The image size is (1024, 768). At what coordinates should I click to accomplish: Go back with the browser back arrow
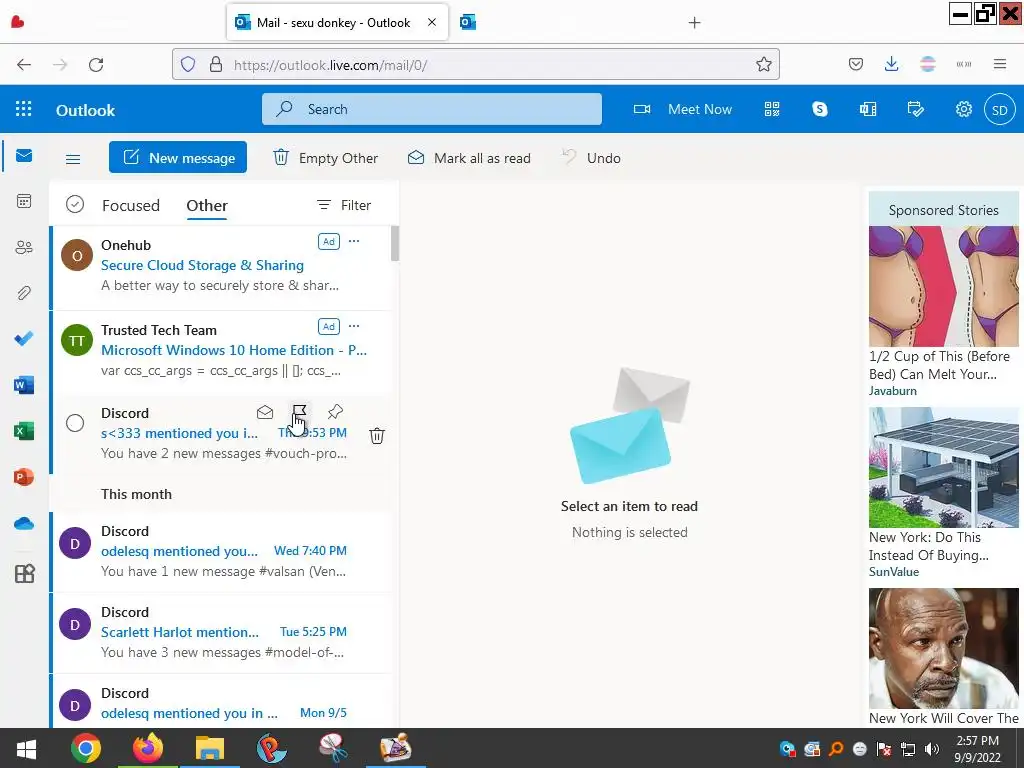click(24, 65)
